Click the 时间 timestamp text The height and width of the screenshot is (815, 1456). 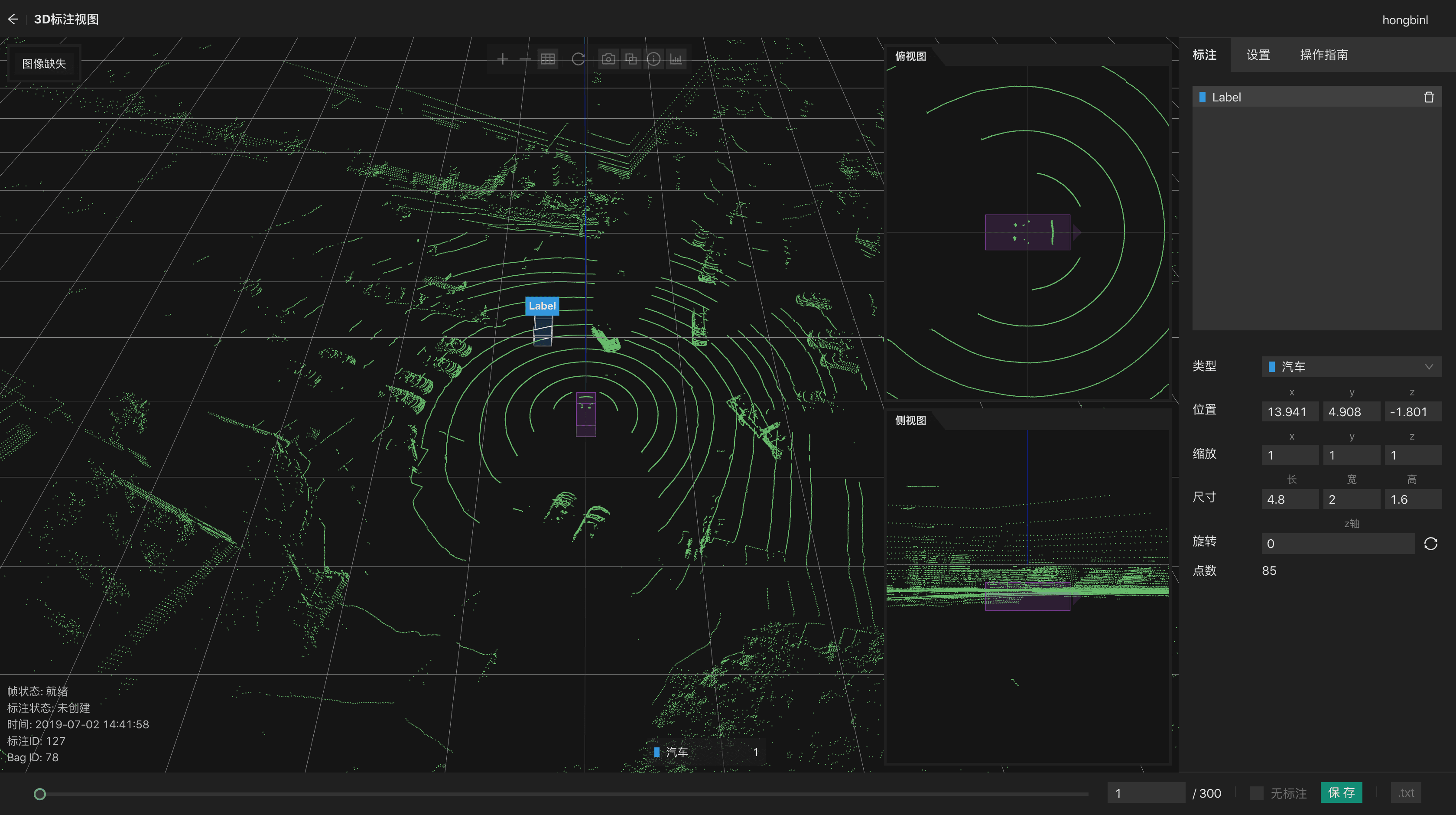point(78,724)
